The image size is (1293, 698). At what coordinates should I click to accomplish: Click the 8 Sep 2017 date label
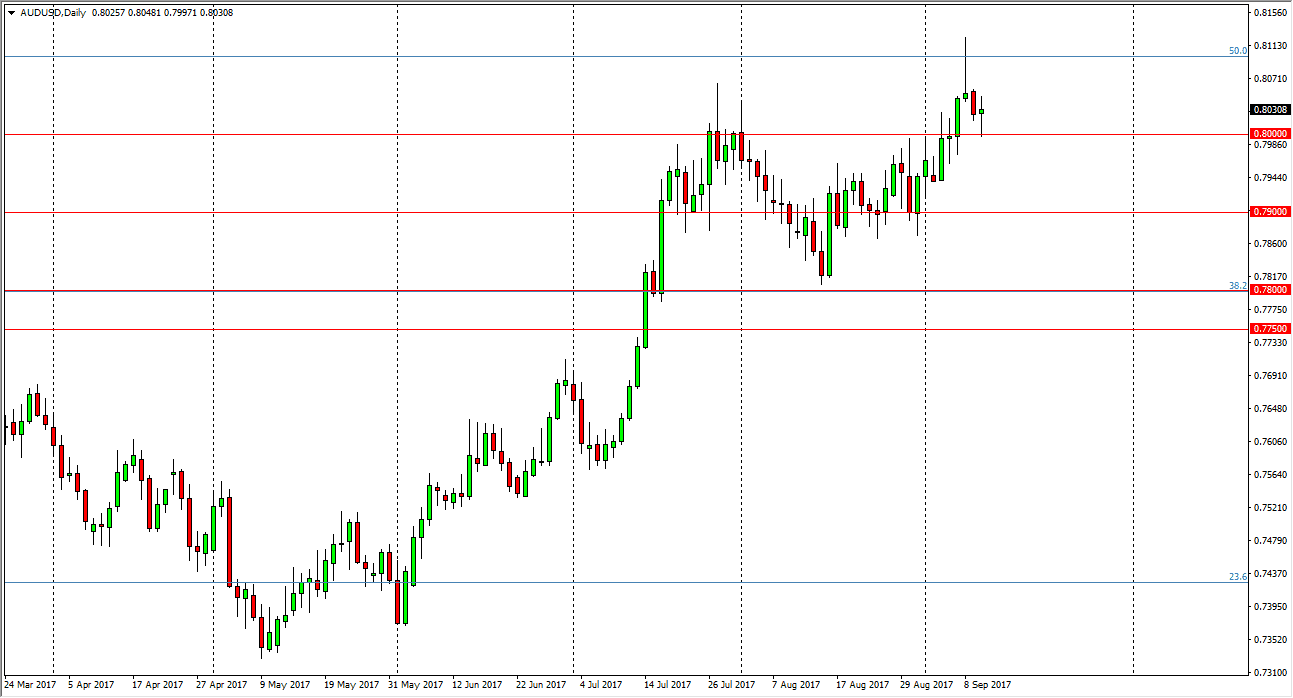coord(989,685)
